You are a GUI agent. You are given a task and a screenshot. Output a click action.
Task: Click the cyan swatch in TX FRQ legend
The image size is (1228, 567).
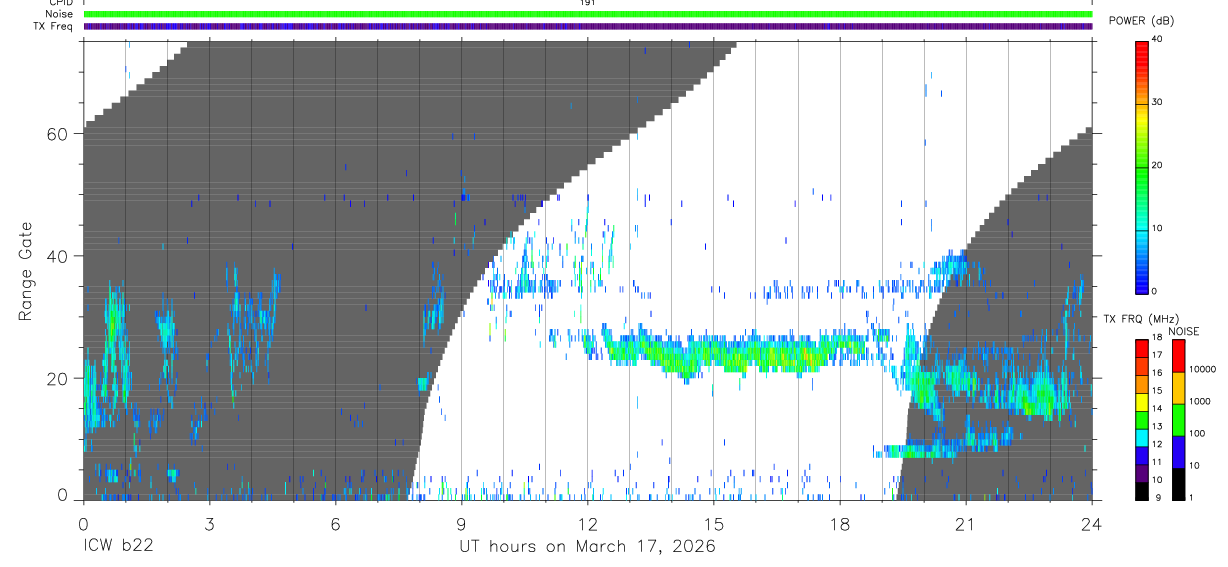(x=1141, y=438)
